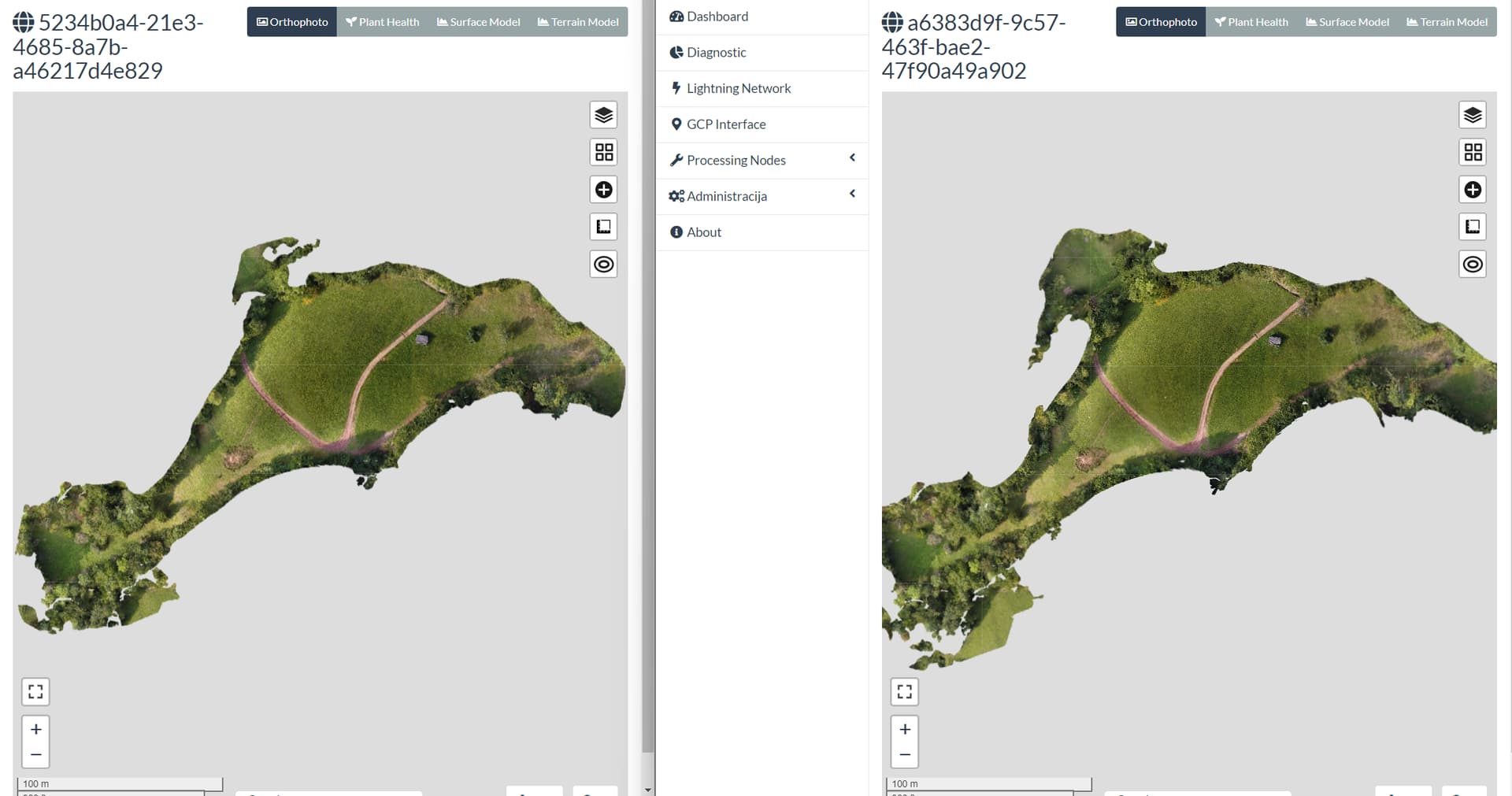
Task: Select Plant Health view on left map
Action: (382, 22)
